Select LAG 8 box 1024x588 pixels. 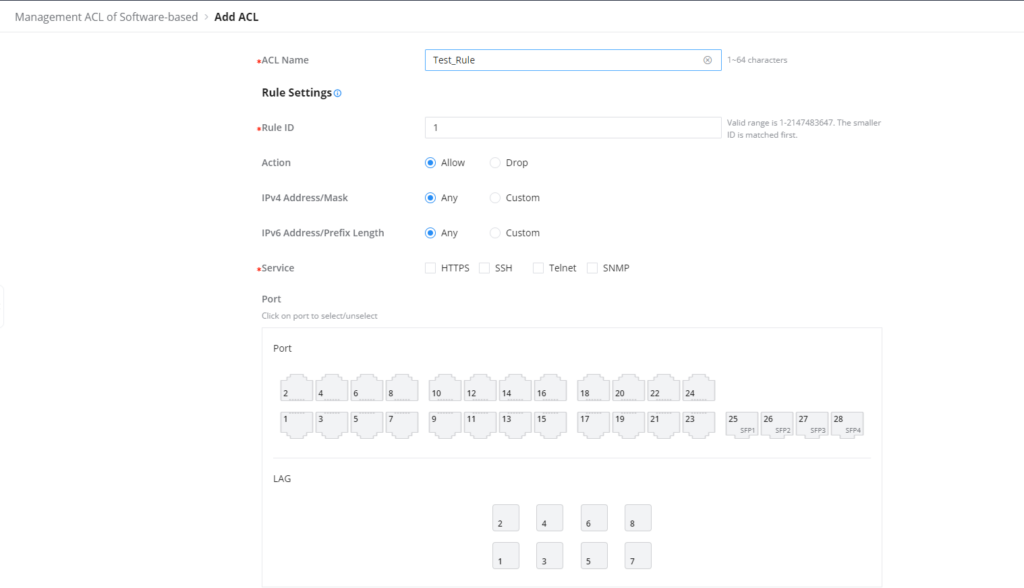(637, 517)
